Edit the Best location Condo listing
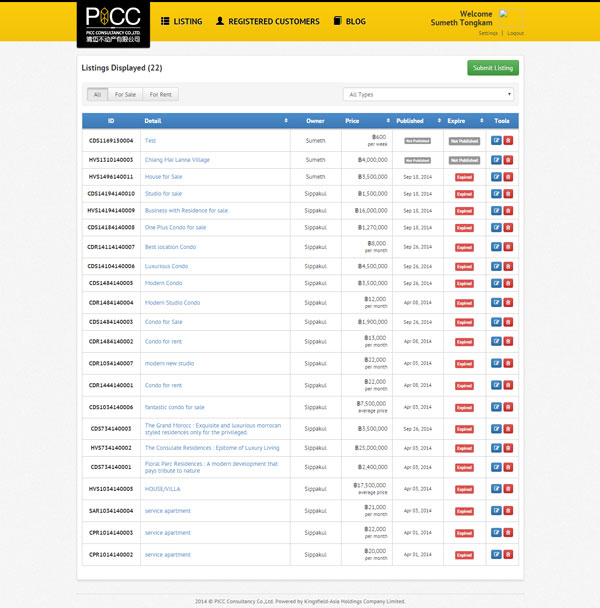 click(496, 247)
